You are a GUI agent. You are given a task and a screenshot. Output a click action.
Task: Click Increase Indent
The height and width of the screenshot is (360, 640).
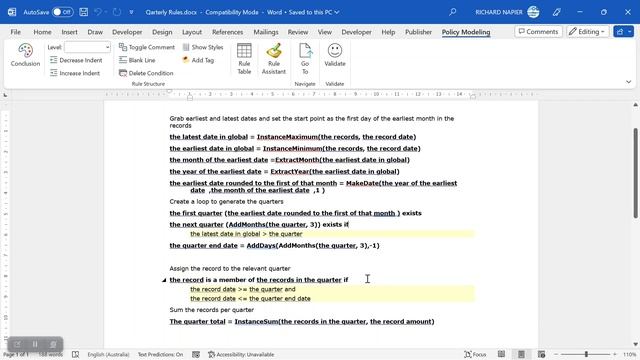coord(75,73)
